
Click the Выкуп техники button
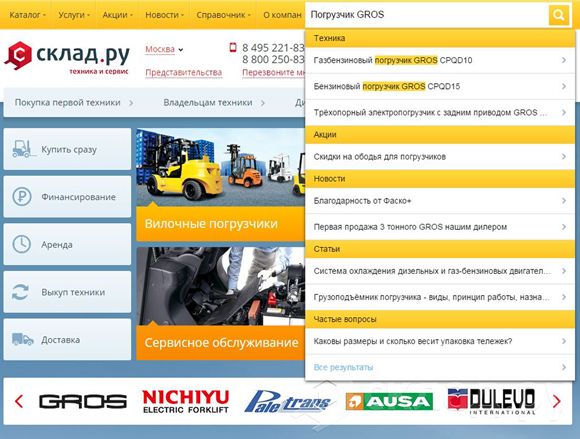tap(67, 292)
